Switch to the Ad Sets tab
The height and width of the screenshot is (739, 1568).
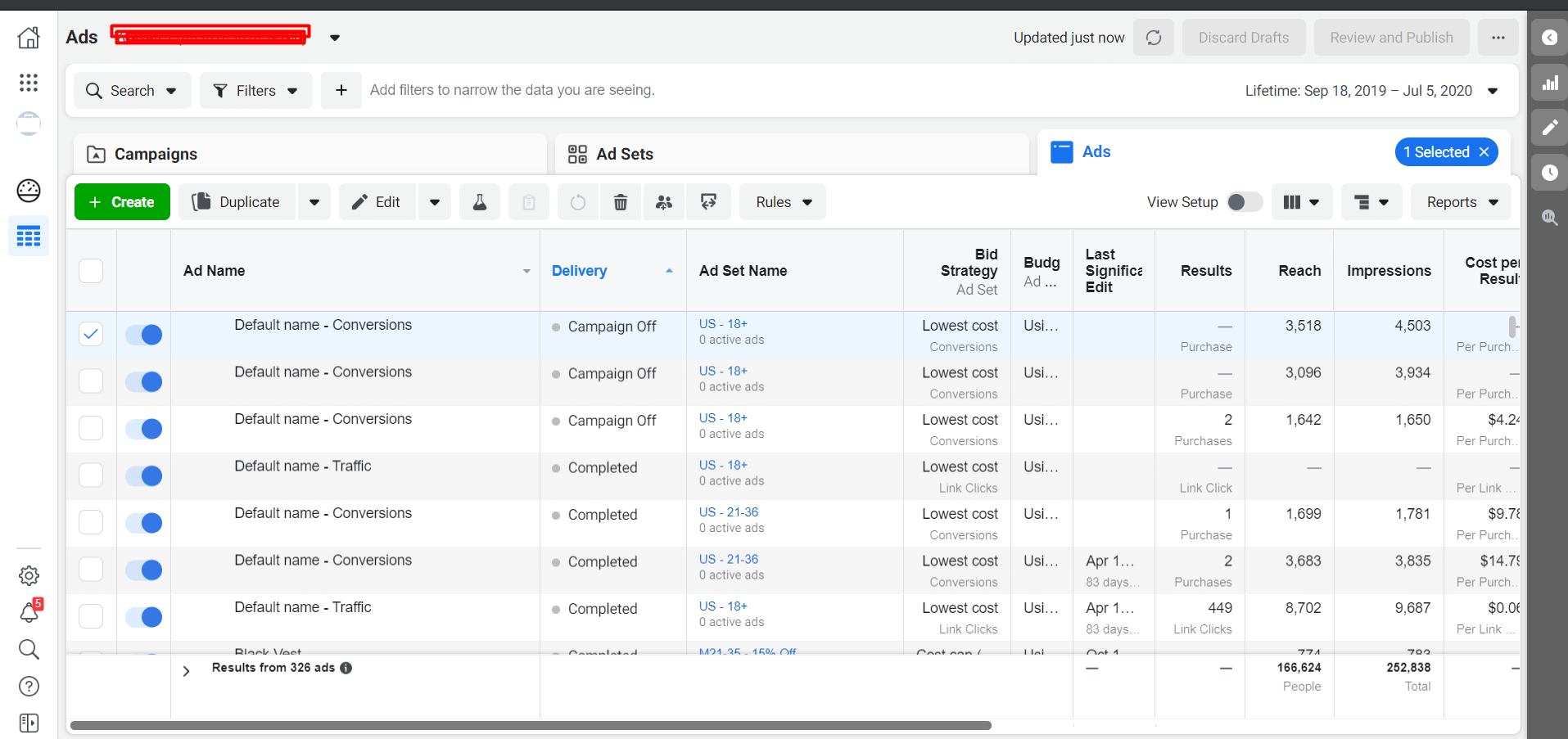(792, 154)
